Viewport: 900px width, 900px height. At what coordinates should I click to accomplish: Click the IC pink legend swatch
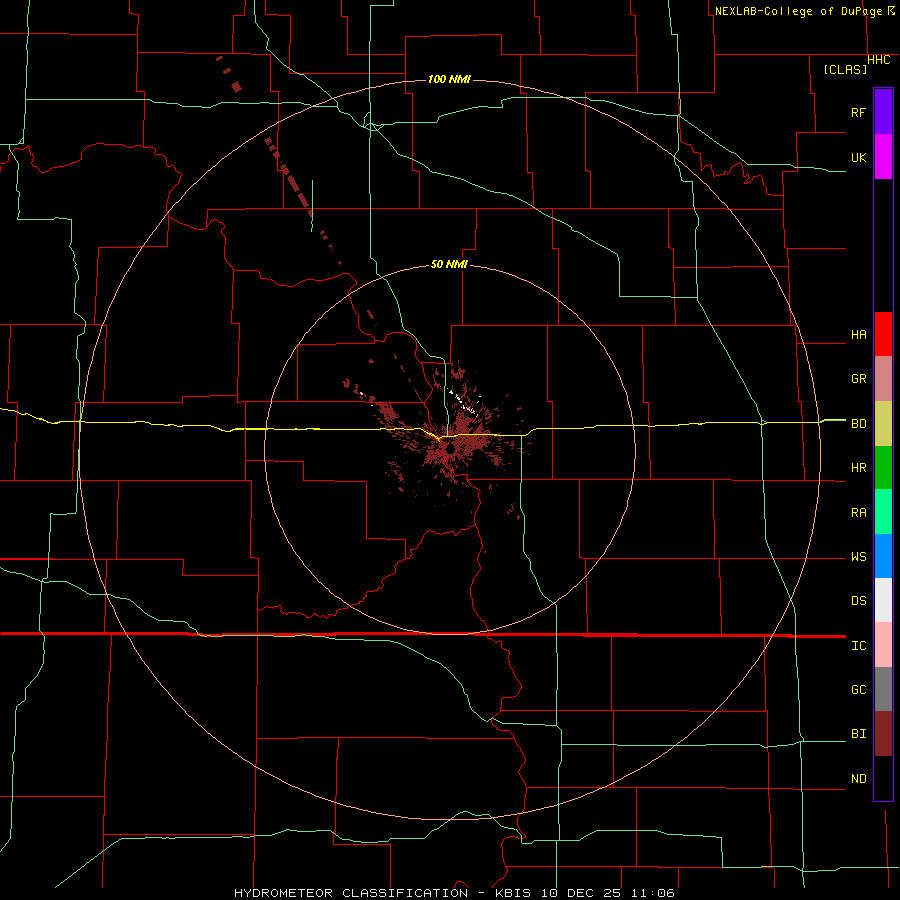coord(883,645)
